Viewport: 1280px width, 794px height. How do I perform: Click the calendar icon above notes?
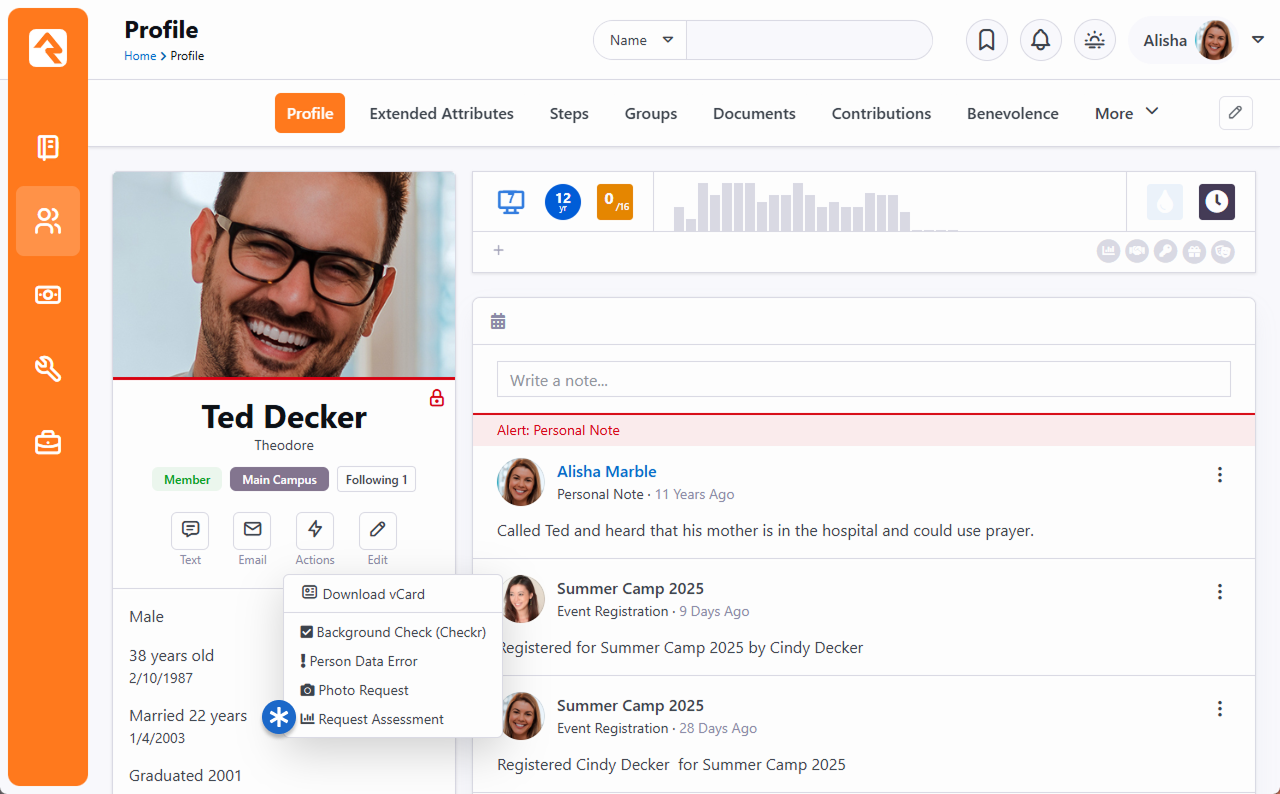tap(498, 321)
